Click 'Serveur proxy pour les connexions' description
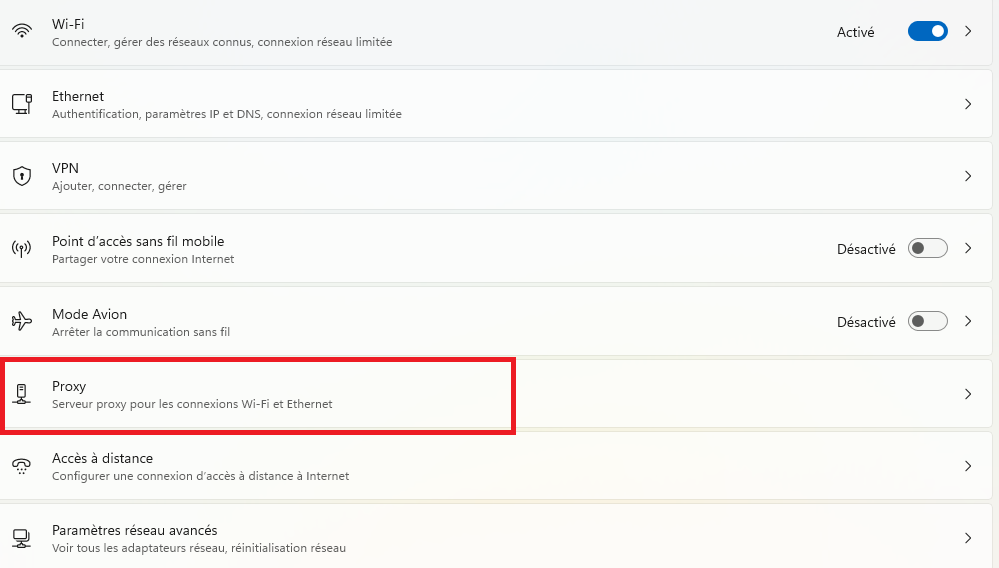999x568 pixels. click(x=192, y=404)
